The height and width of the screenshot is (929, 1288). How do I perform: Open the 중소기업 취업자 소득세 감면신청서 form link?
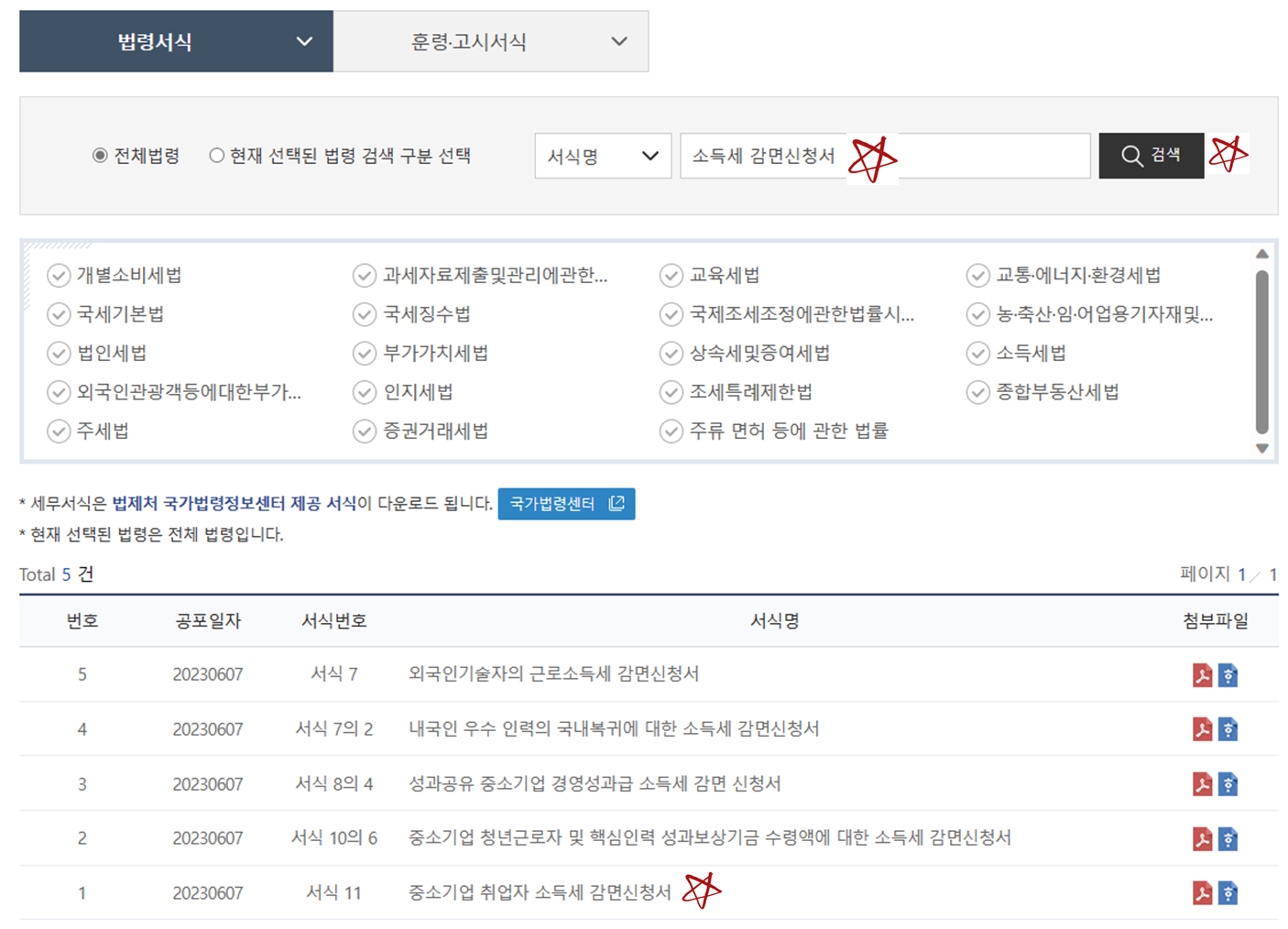540,891
